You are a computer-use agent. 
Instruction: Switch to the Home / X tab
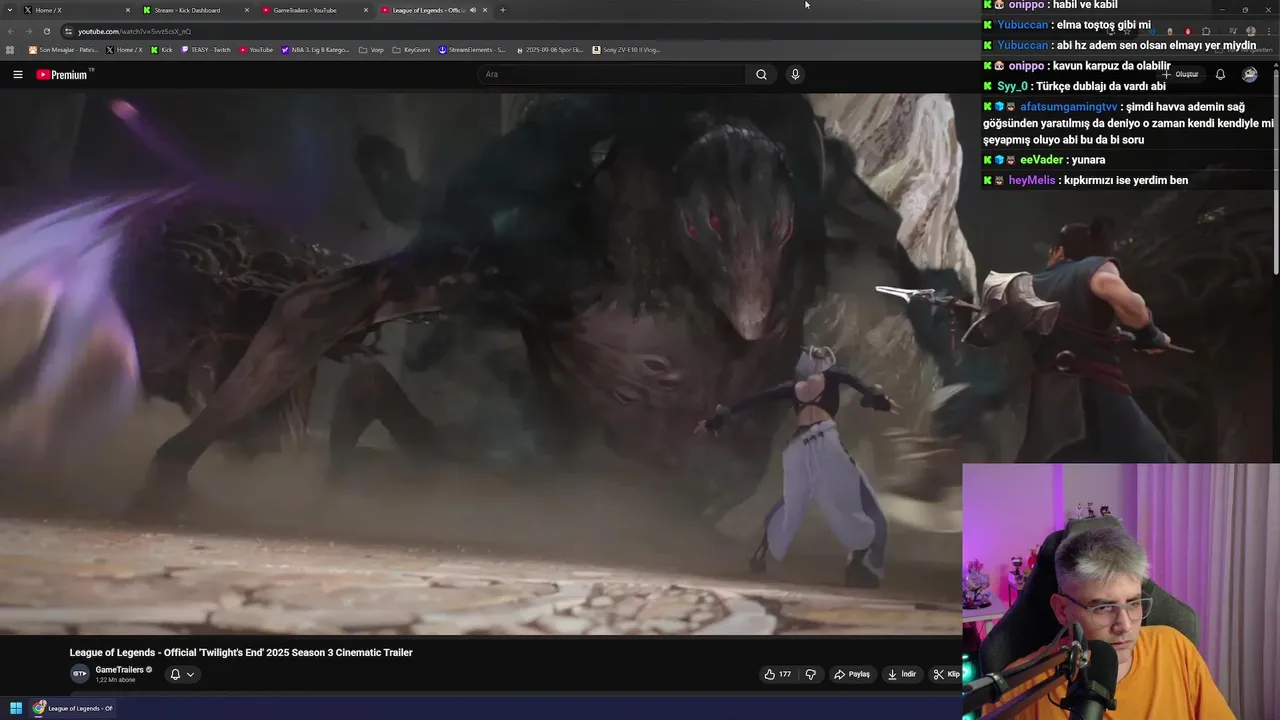tap(78, 10)
